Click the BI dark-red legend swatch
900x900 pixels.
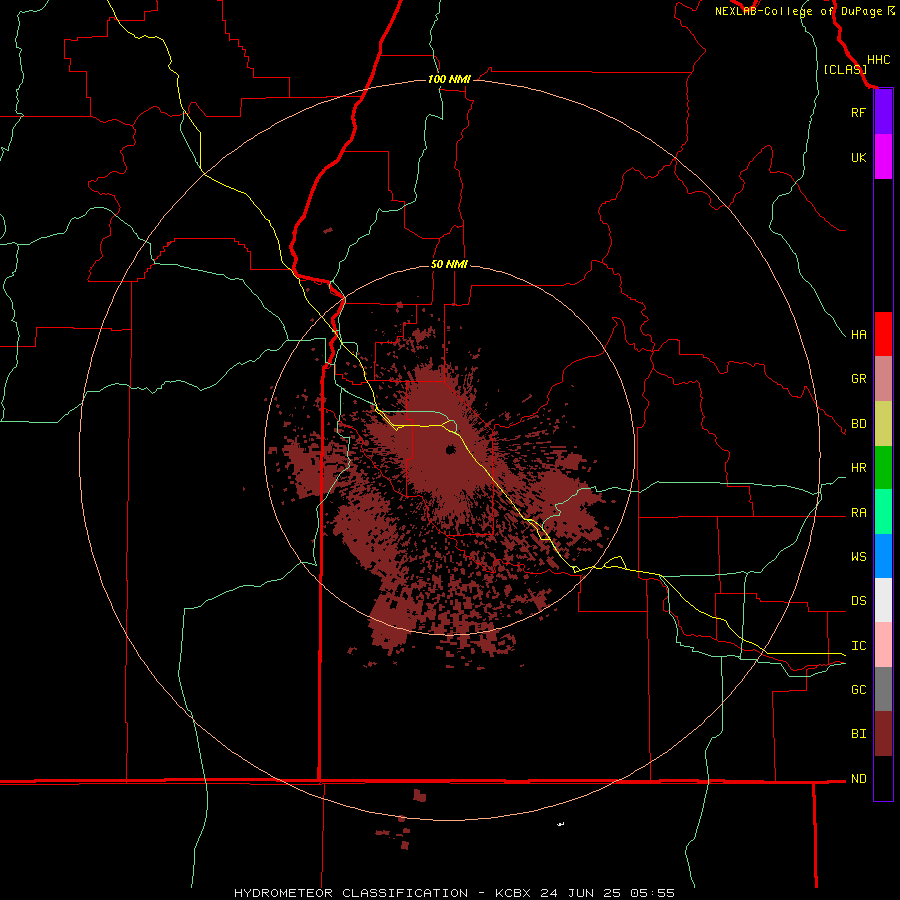[883, 734]
